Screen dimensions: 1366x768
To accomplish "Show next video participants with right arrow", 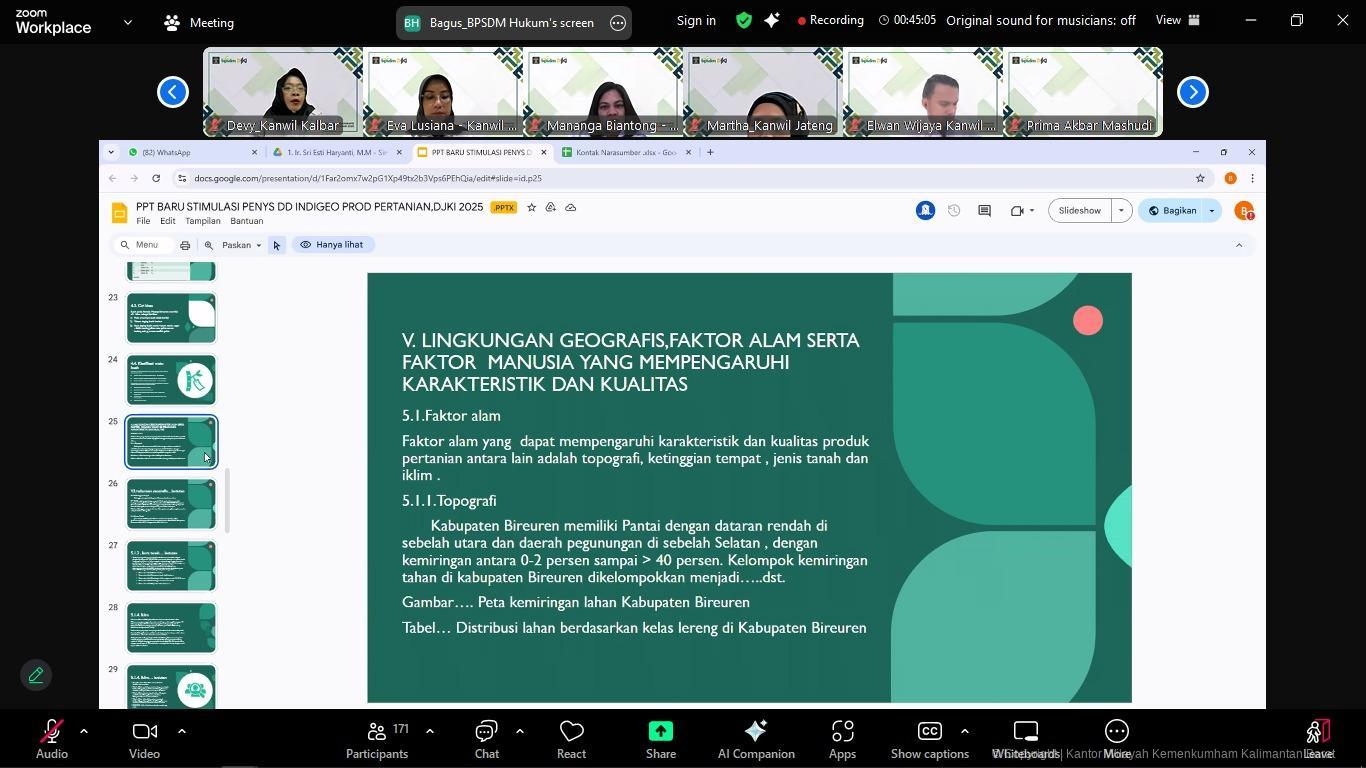I will pos(1192,92).
